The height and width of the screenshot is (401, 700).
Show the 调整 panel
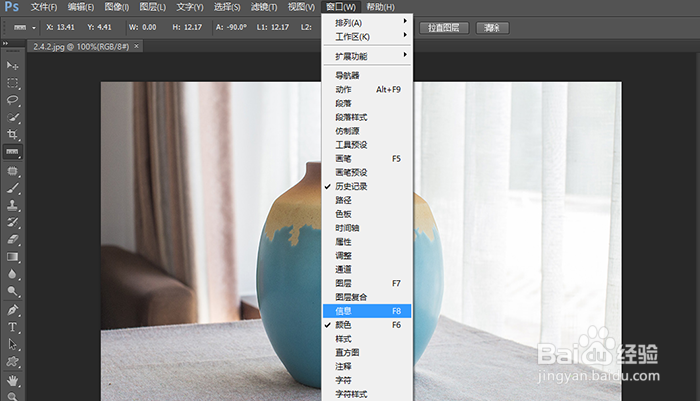tap(367, 255)
